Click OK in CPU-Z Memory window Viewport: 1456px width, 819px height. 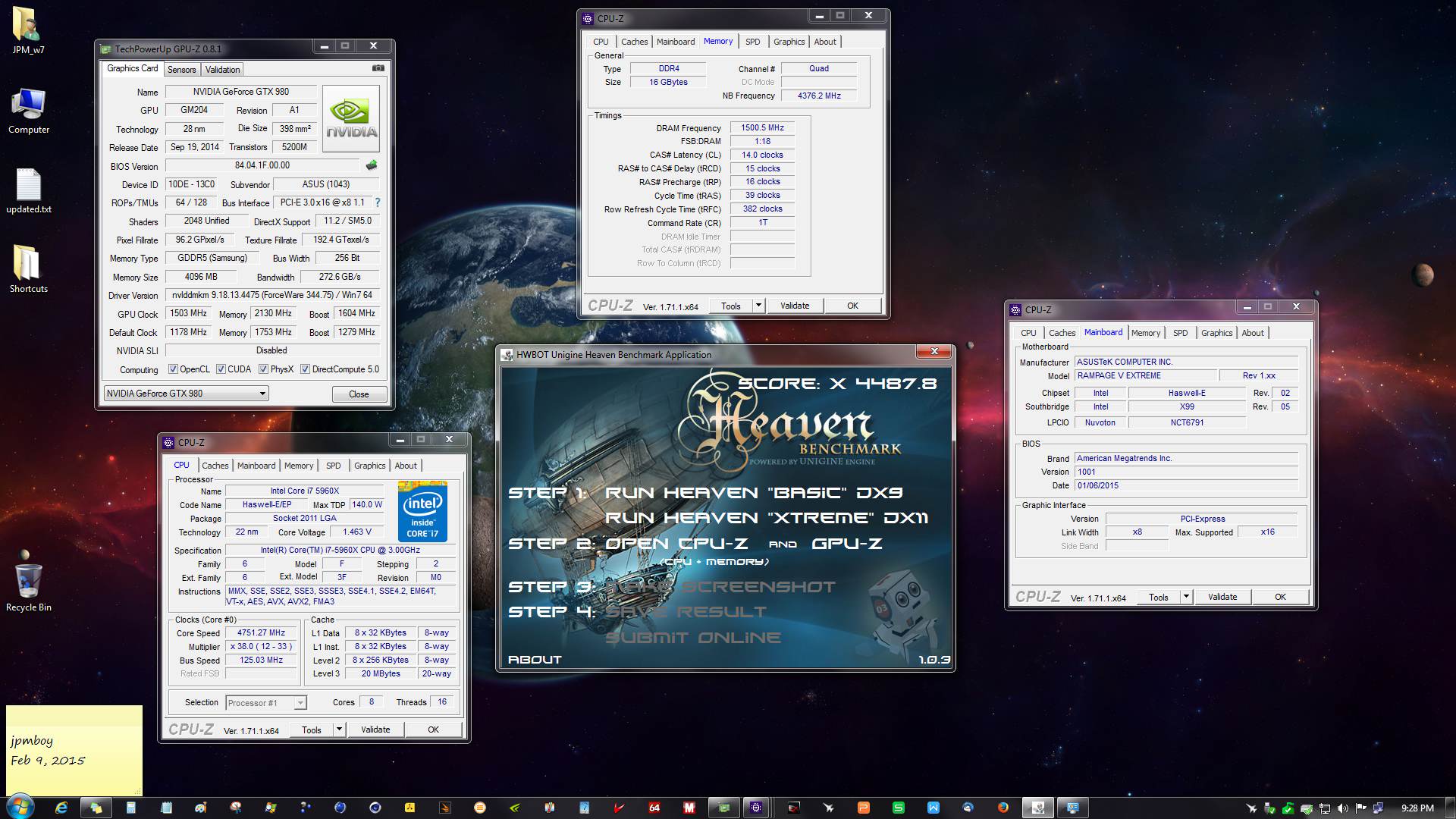point(852,306)
